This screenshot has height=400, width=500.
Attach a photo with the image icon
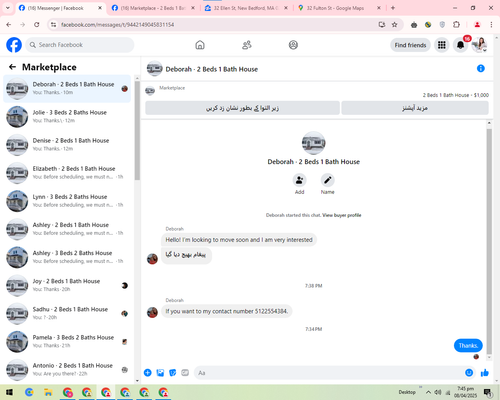[160, 373]
